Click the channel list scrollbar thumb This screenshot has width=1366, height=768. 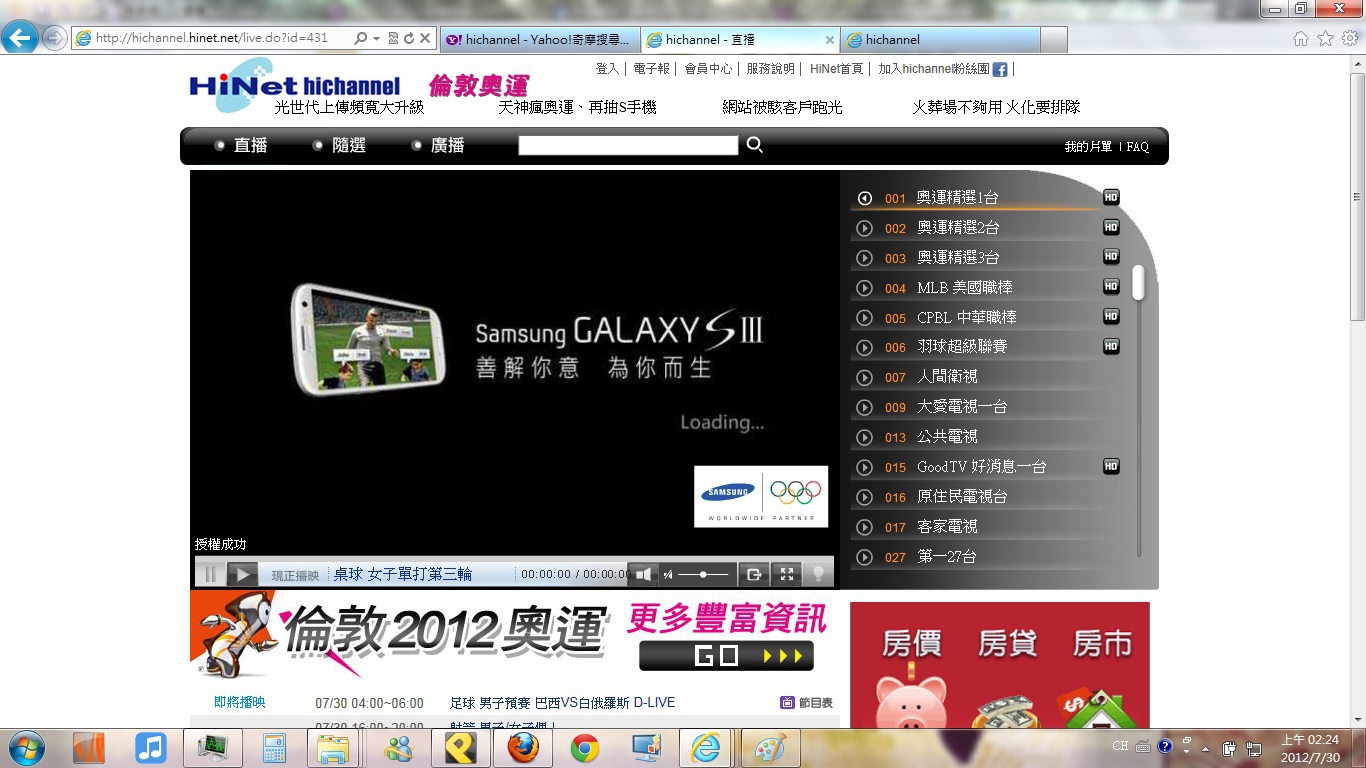1138,282
